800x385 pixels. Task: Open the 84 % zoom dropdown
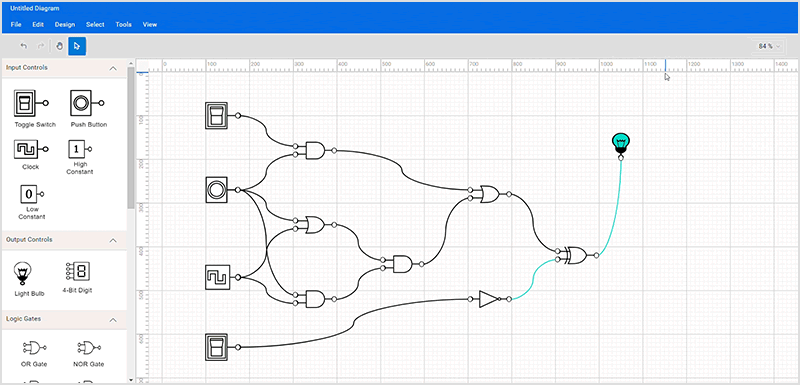click(769, 46)
